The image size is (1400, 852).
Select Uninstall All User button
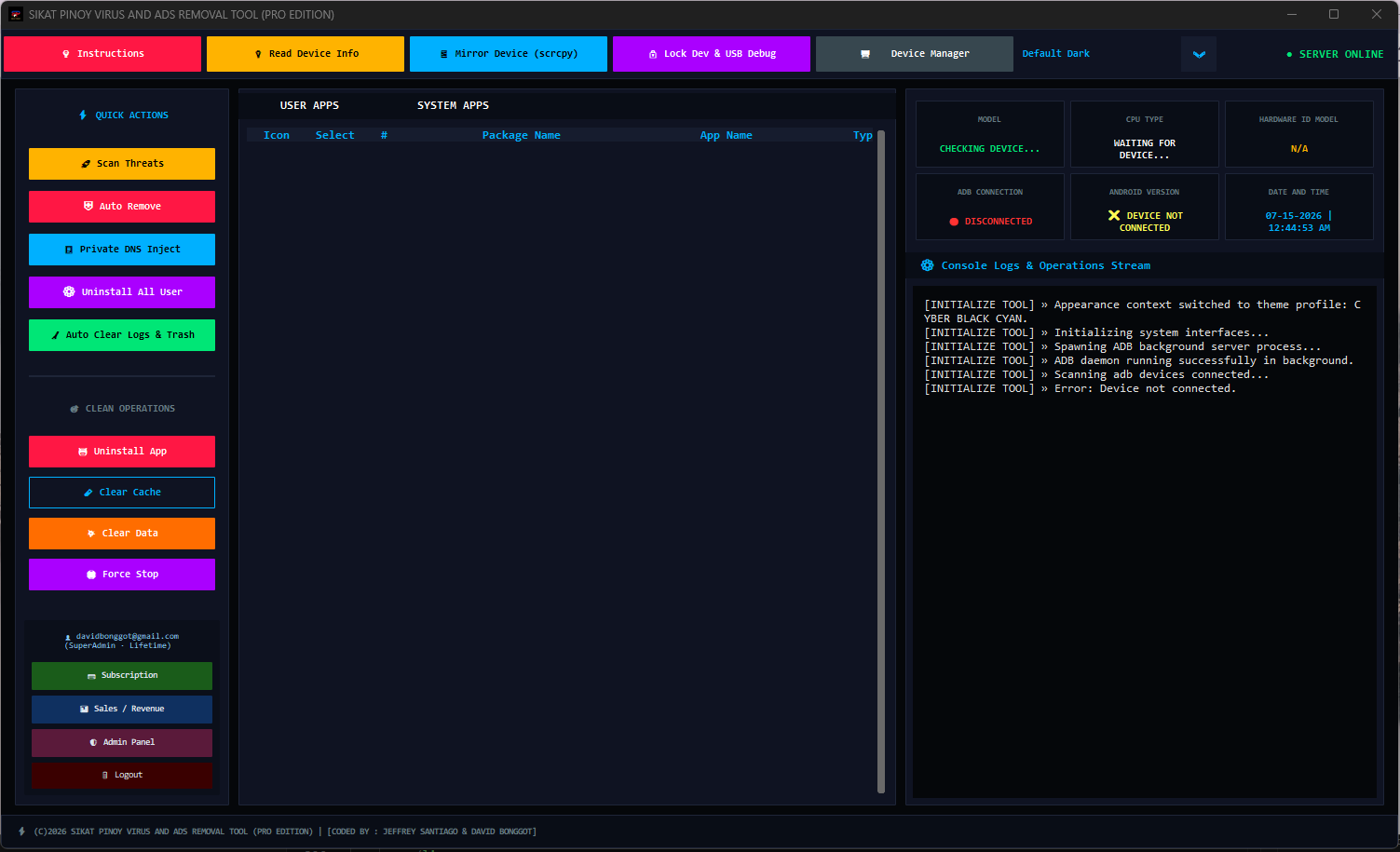[x=122, y=292]
